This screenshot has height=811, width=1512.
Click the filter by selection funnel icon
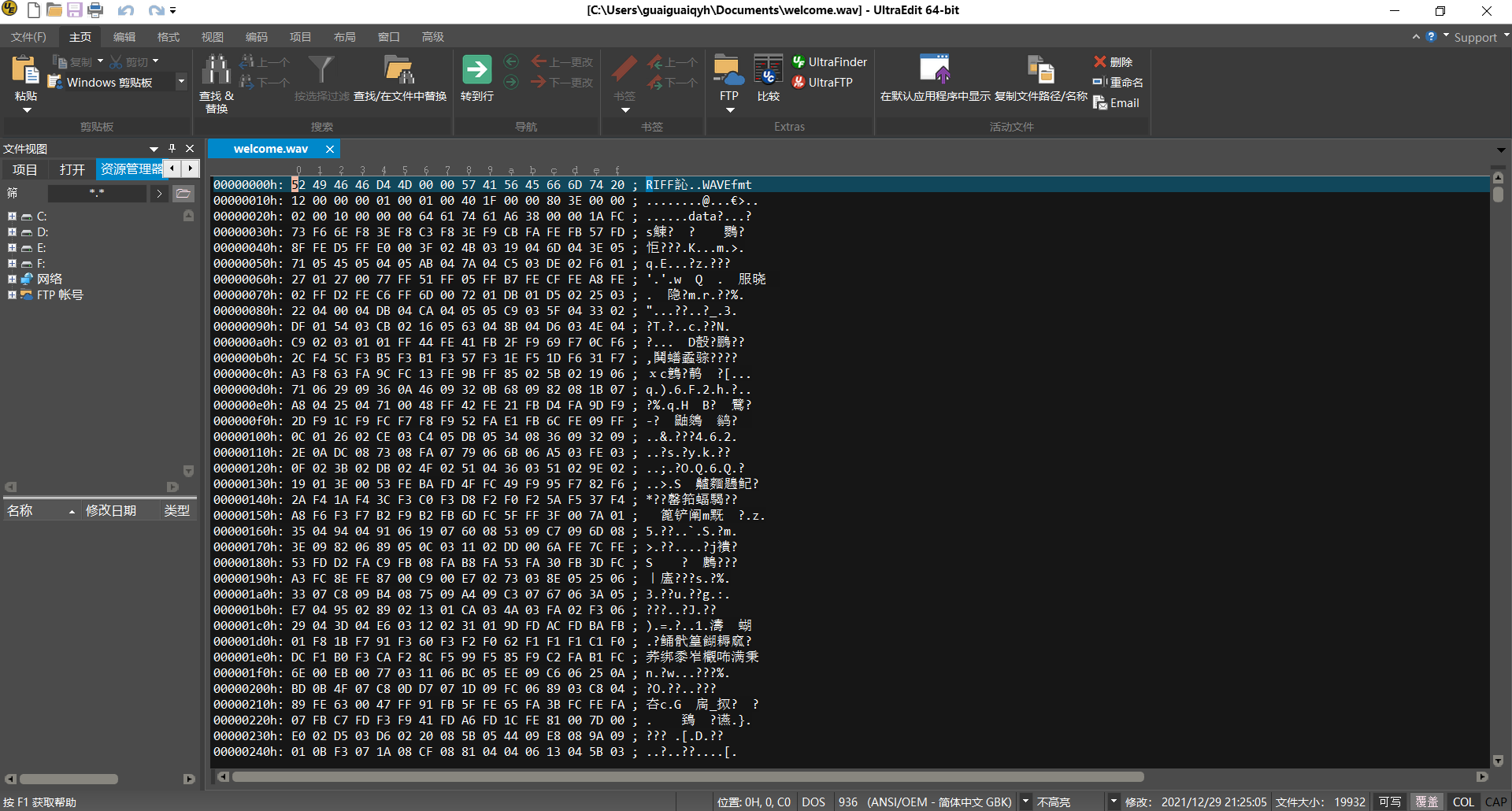[x=321, y=70]
